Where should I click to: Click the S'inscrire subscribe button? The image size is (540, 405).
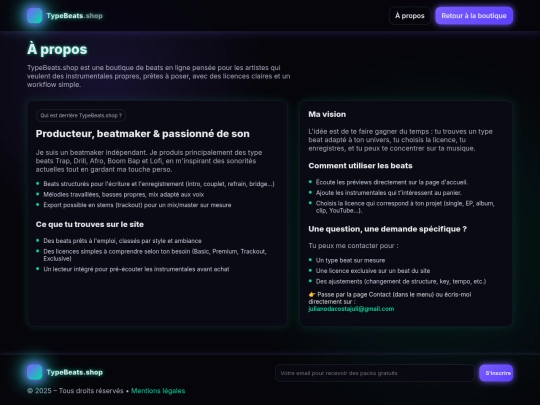point(496,373)
